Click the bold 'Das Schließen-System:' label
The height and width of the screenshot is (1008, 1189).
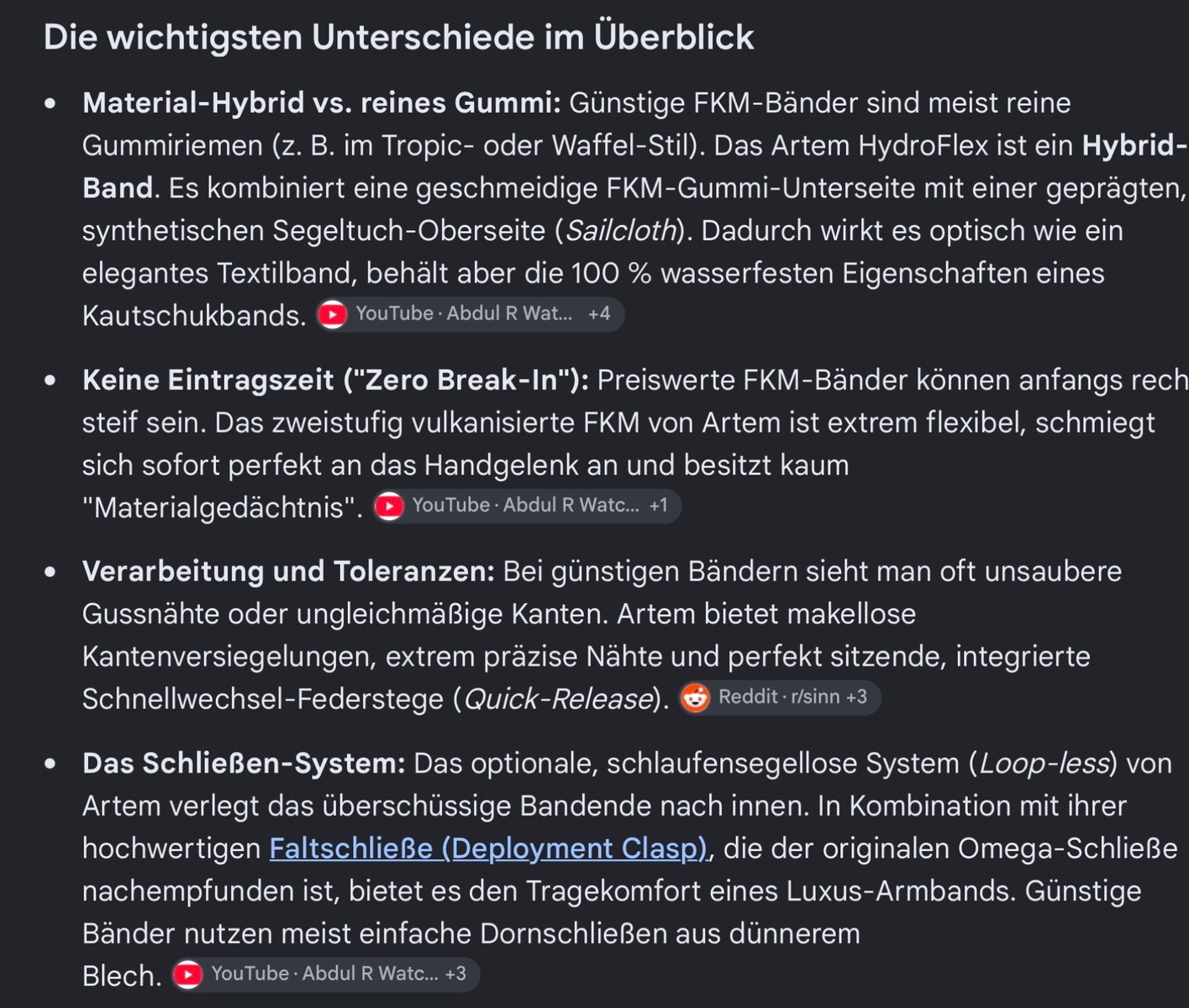(x=244, y=763)
